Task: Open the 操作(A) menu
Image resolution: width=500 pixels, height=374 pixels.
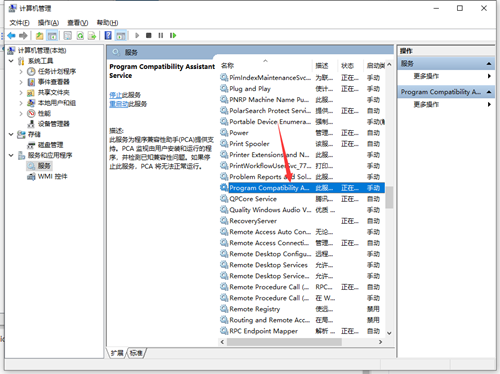Action: pyautogui.click(x=48, y=23)
